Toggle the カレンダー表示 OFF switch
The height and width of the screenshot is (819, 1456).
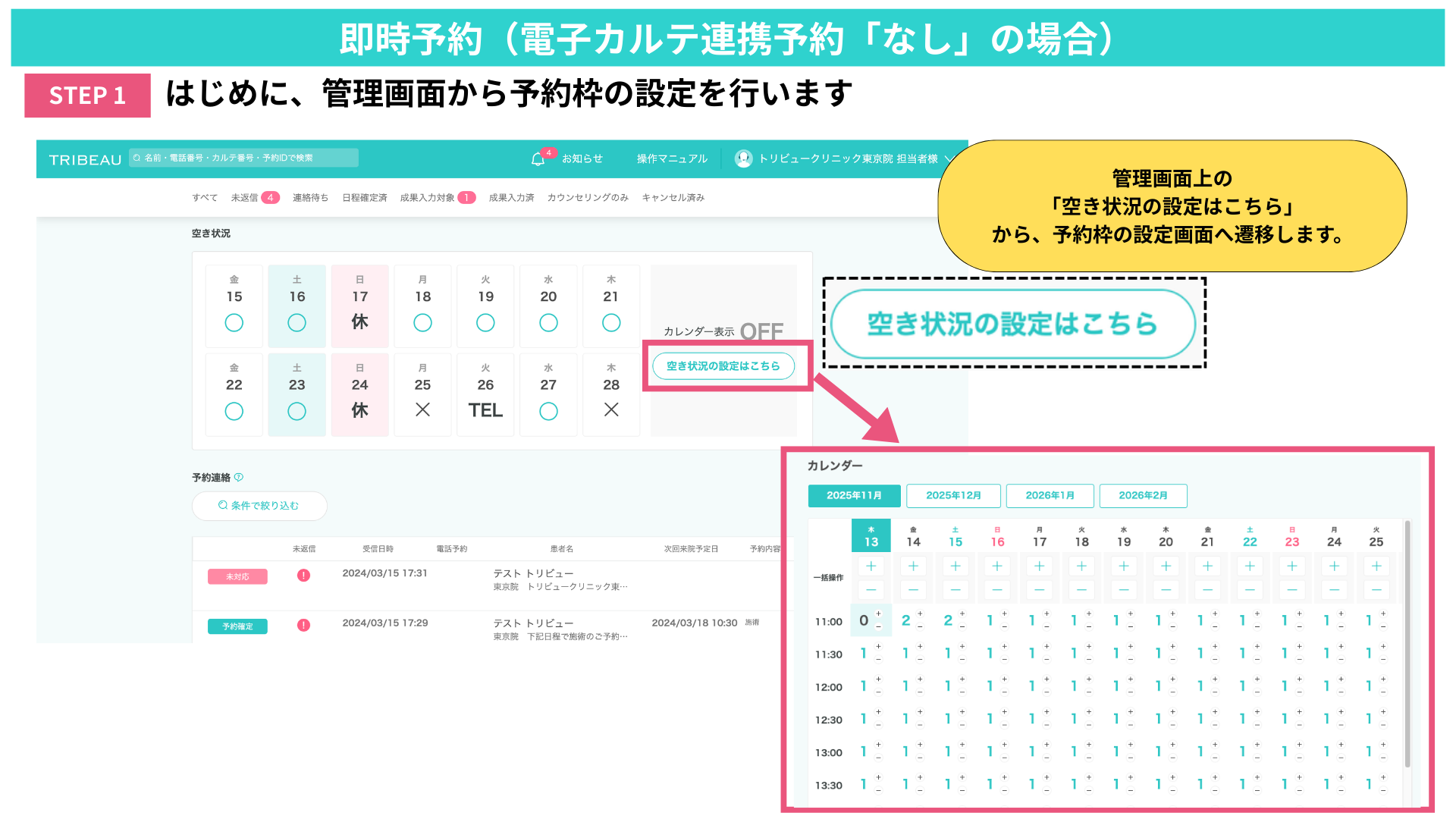[x=761, y=331]
